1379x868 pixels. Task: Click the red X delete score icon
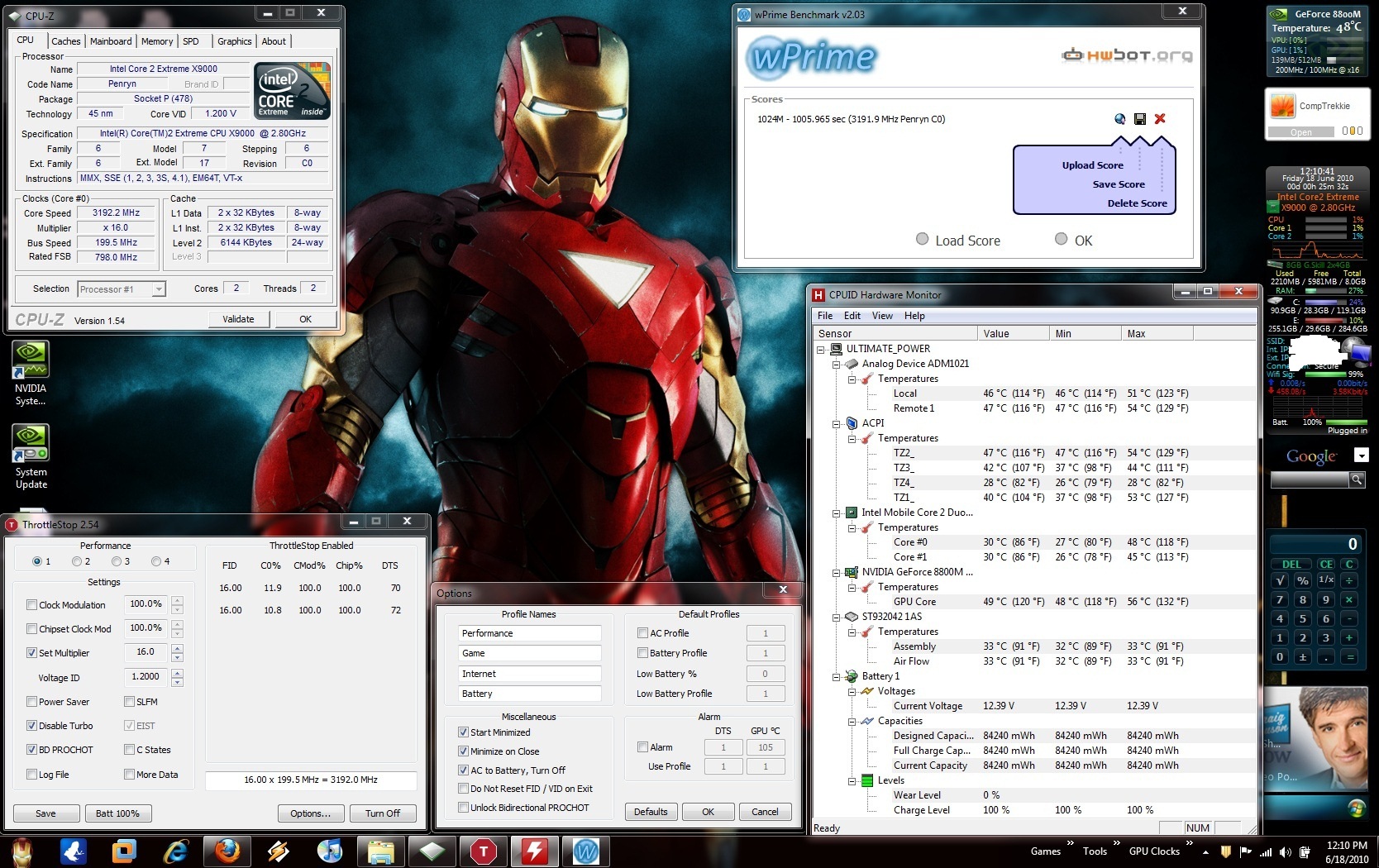click(x=1160, y=119)
